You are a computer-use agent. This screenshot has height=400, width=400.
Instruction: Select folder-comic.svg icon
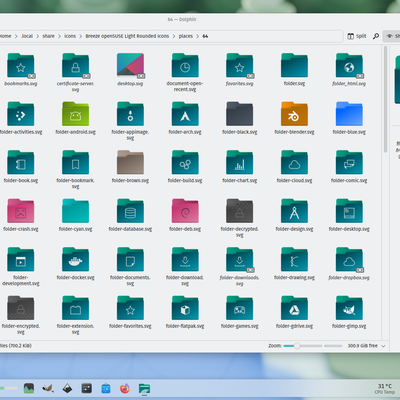point(349,163)
